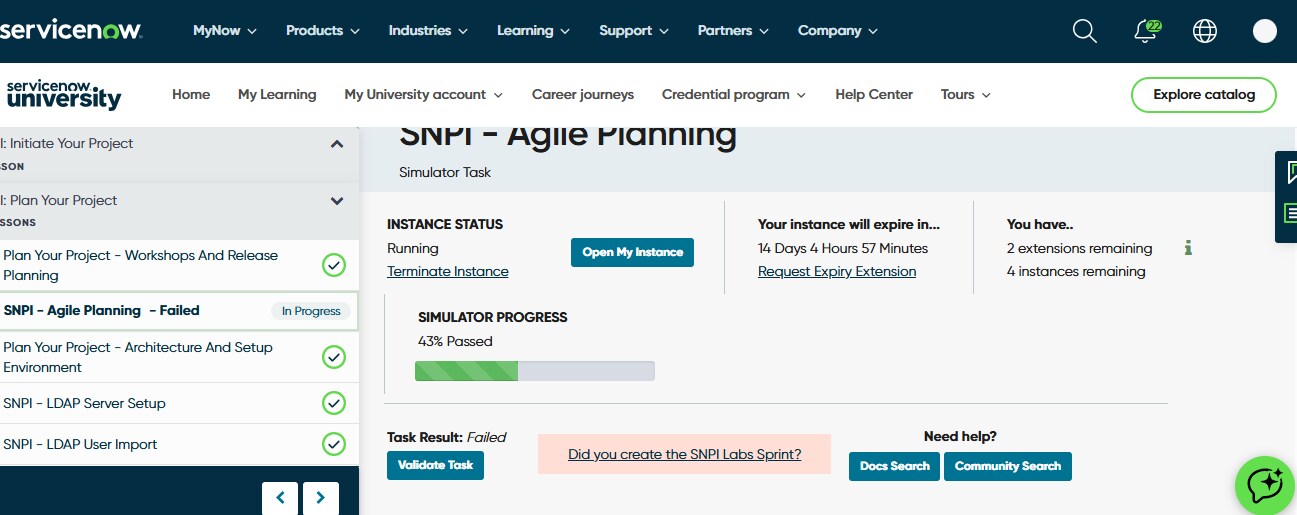Go to next lesson arrow

click(x=320, y=497)
